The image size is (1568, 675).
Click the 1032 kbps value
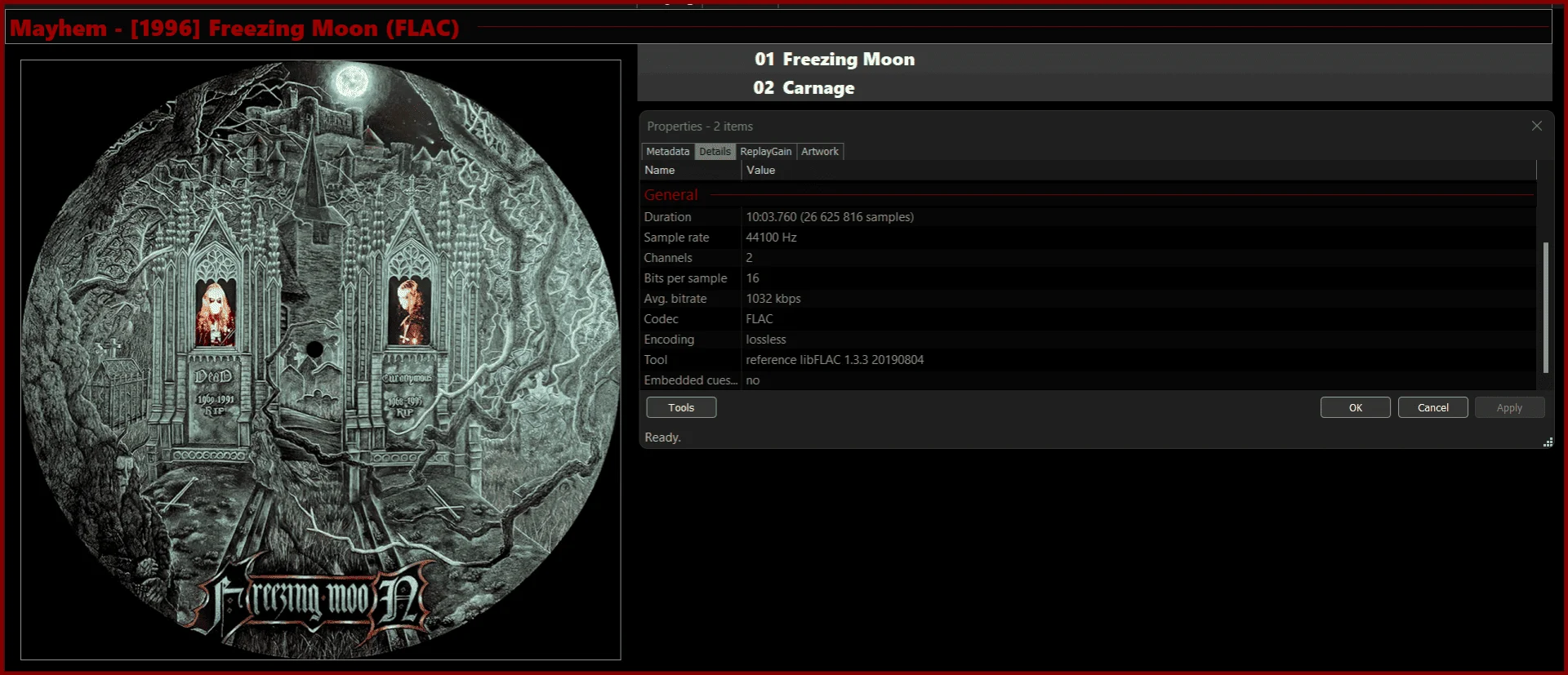[773, 299]
